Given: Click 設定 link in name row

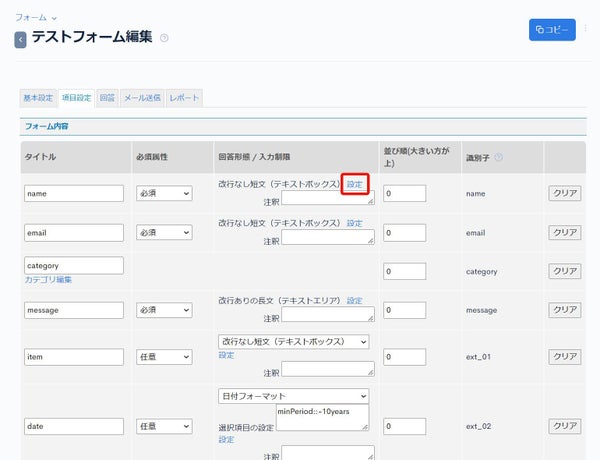Looking at the screenshot, I should pos(354,184).
